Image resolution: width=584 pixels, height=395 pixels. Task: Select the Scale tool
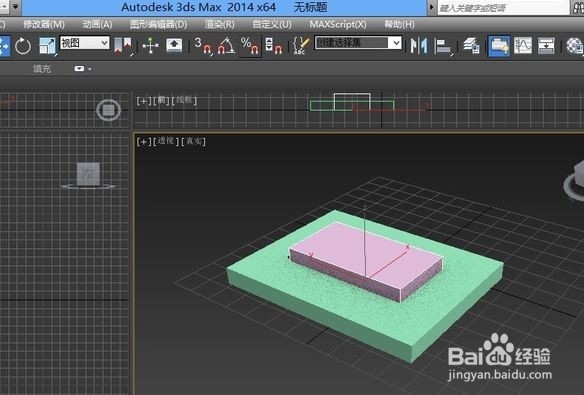tap(48, 46)
